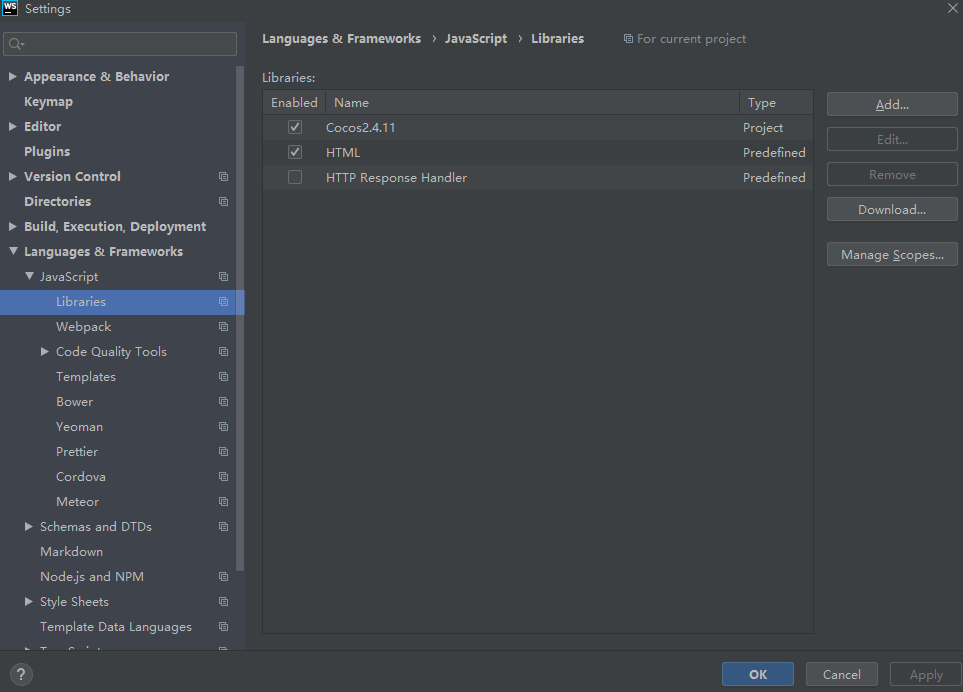This screenshot has height=692, width=963.
Task: Disable the Cocos2.4.11 library checkbox
Action: click(x=295, y=128)
